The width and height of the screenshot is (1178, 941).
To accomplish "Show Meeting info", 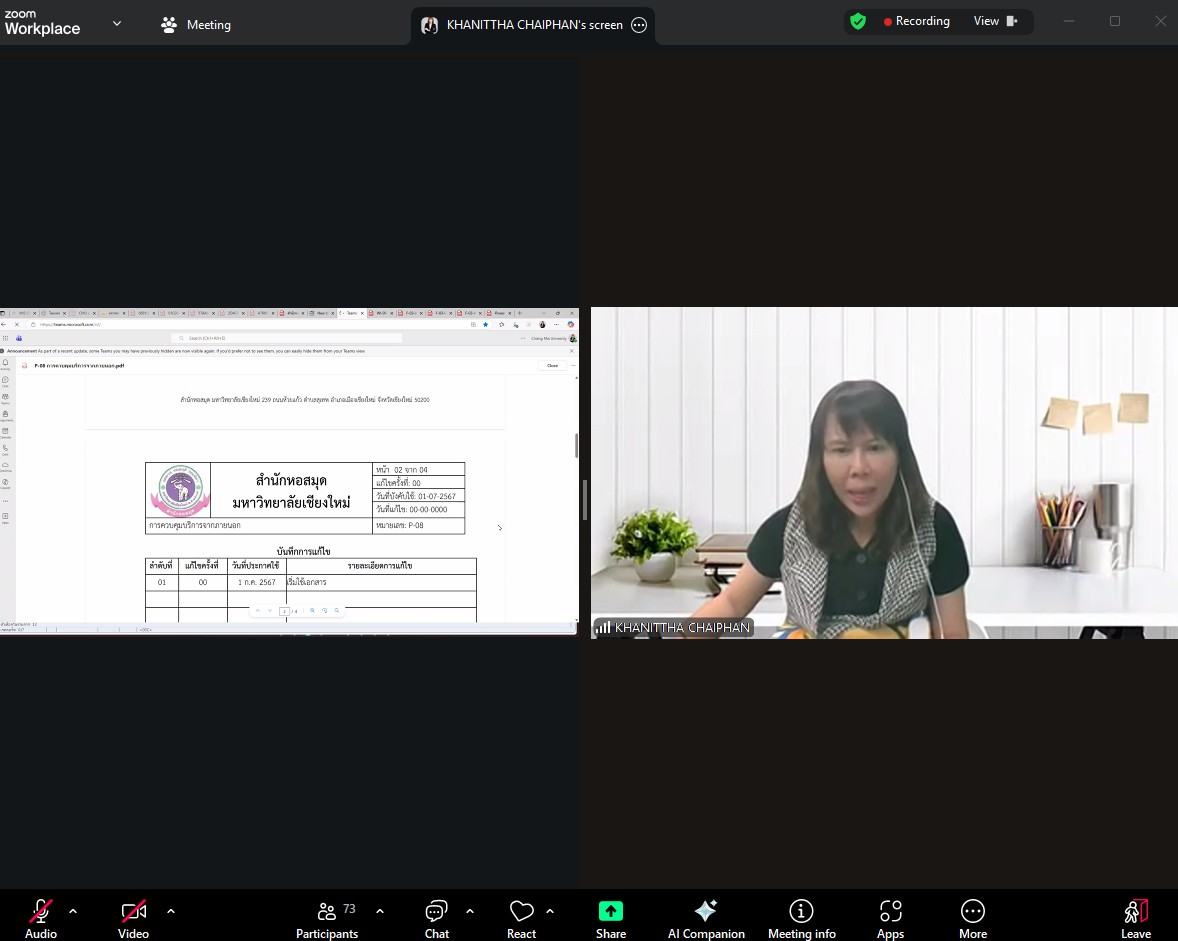I will click(801, 918).
